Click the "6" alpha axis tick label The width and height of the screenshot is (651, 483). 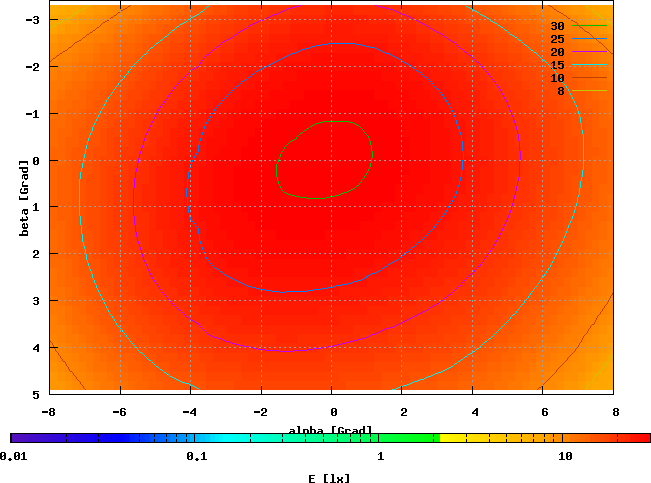545,412
